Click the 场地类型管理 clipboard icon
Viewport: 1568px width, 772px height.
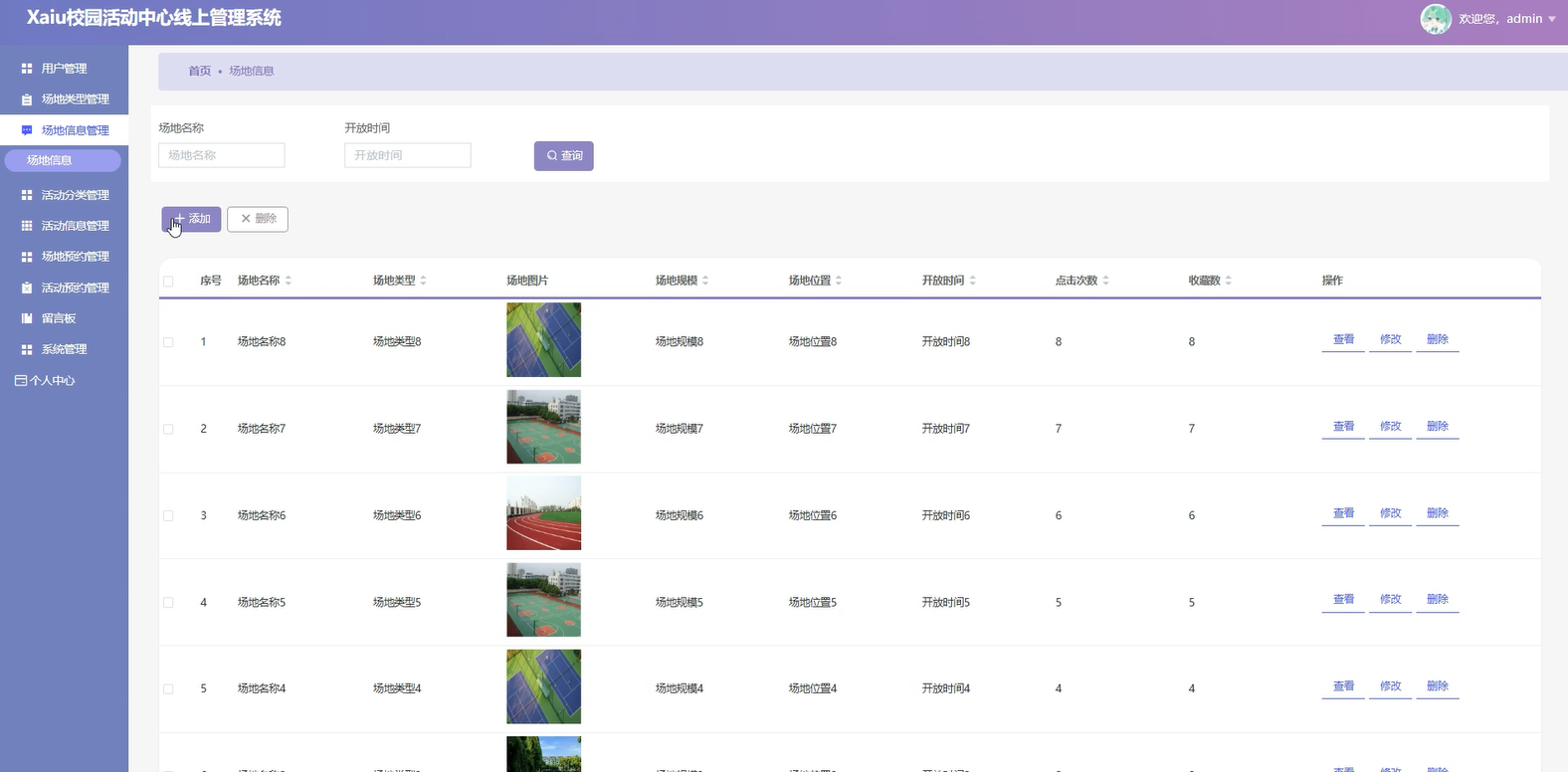27,99
